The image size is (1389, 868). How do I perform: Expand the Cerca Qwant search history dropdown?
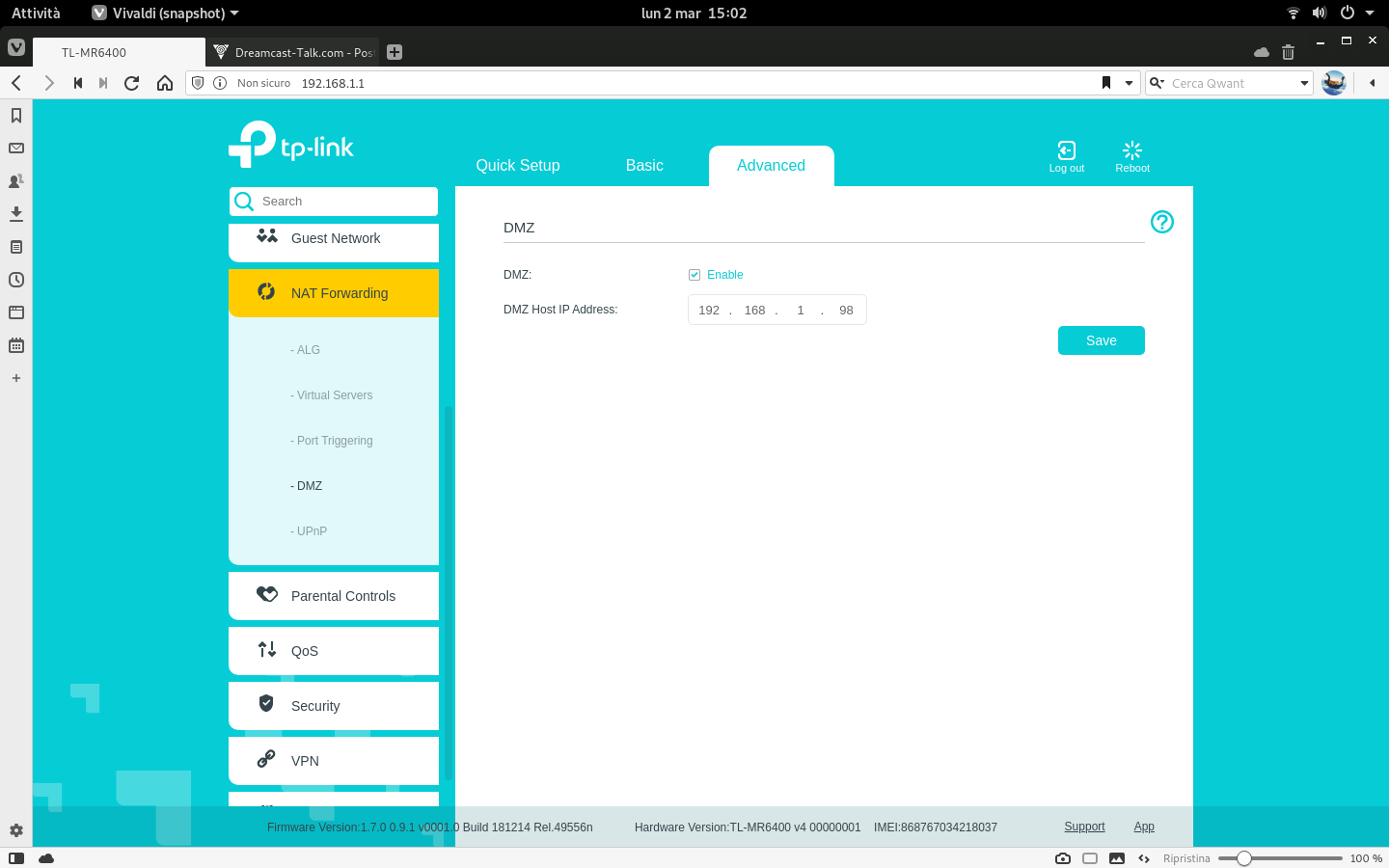point(1304,83)
